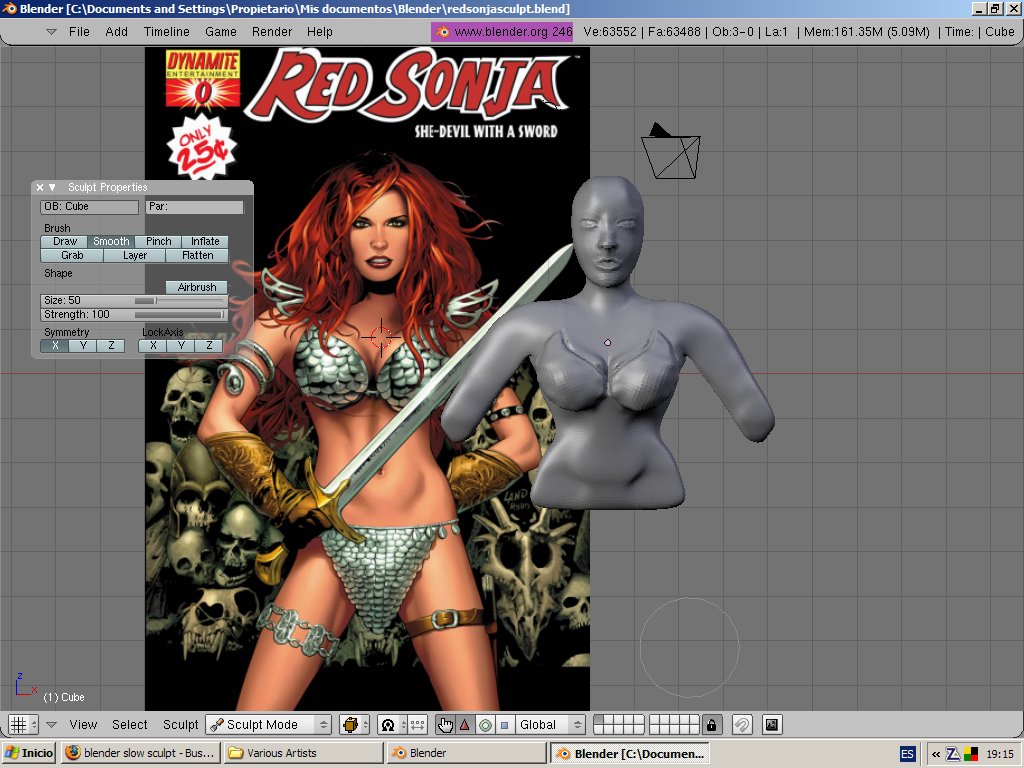The height and width of the screenshot is (768, 1024).
Task: Open the pivot point dropdown arrows
Action: point(403,724)
